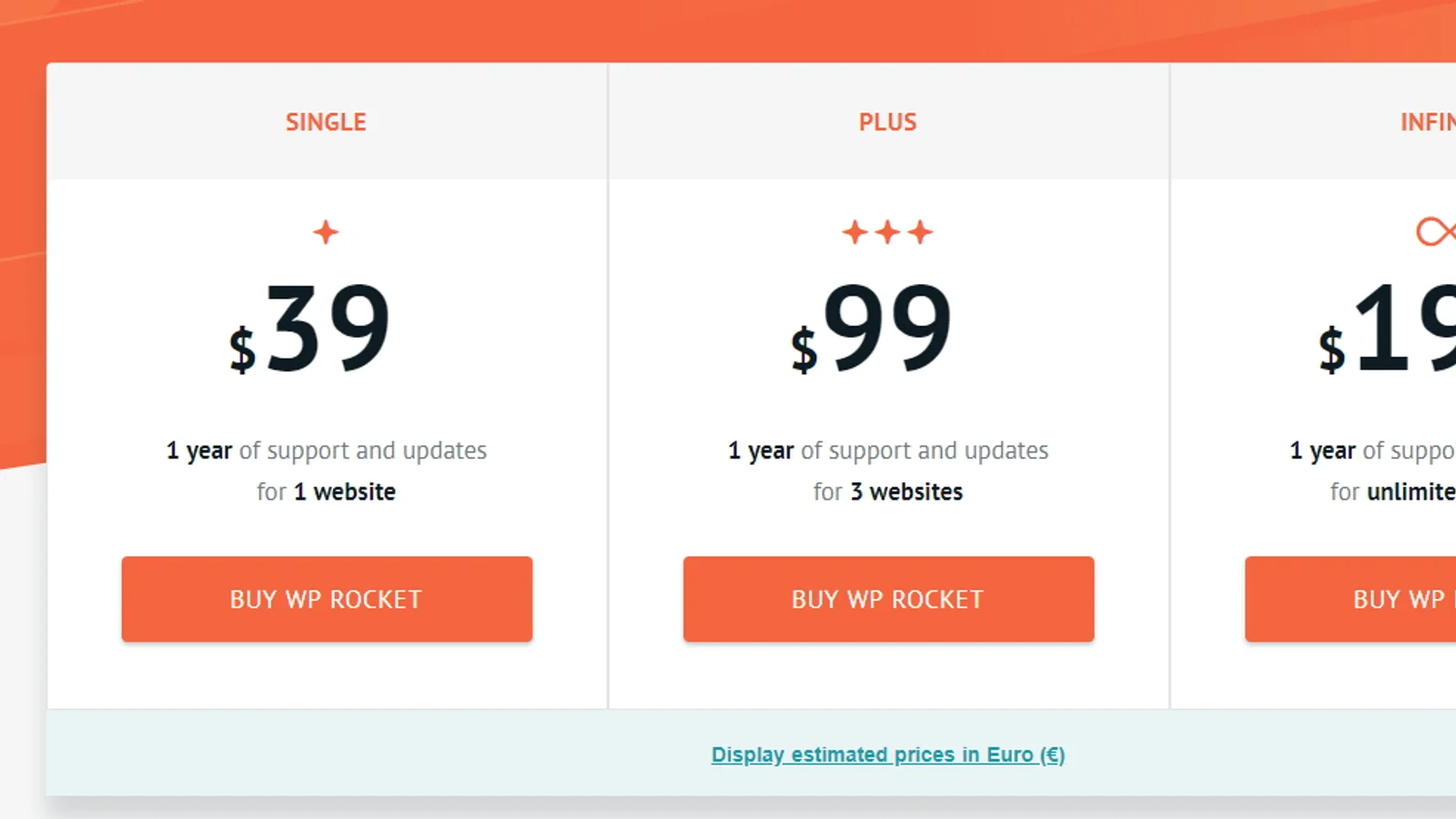Image resolution: width=1456 pixels, height=819 pixels.
Task: Click the dollar sign next to 99
Action: point(804,349)
